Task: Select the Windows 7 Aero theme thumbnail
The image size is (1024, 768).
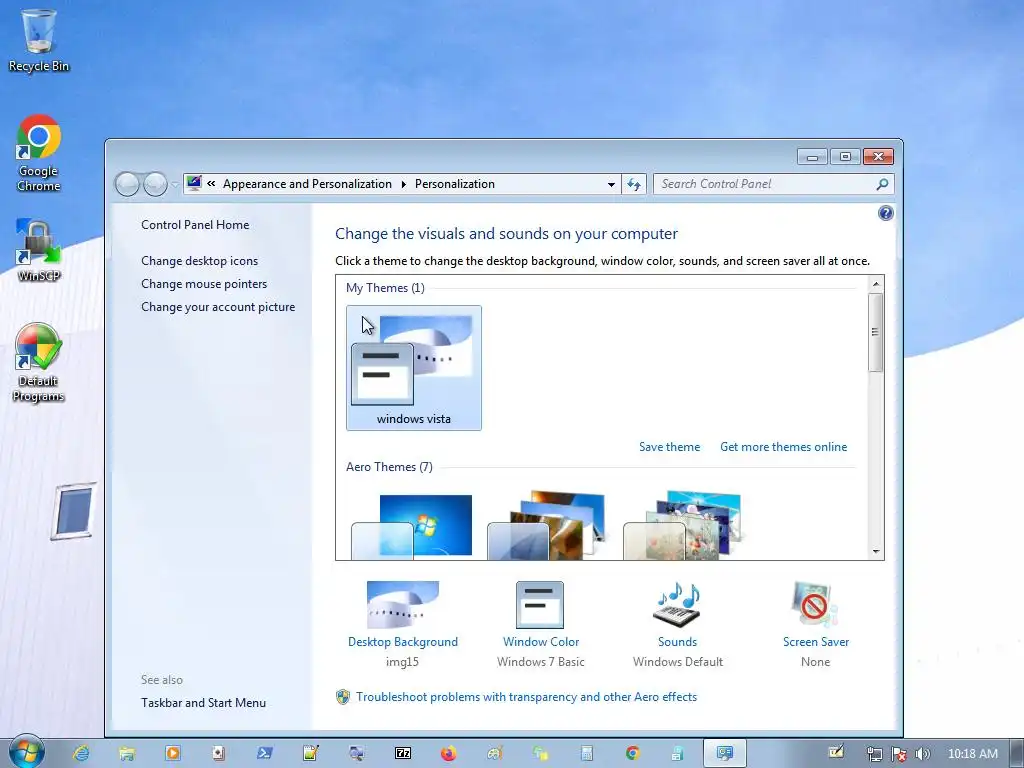Action: (412, 526)
